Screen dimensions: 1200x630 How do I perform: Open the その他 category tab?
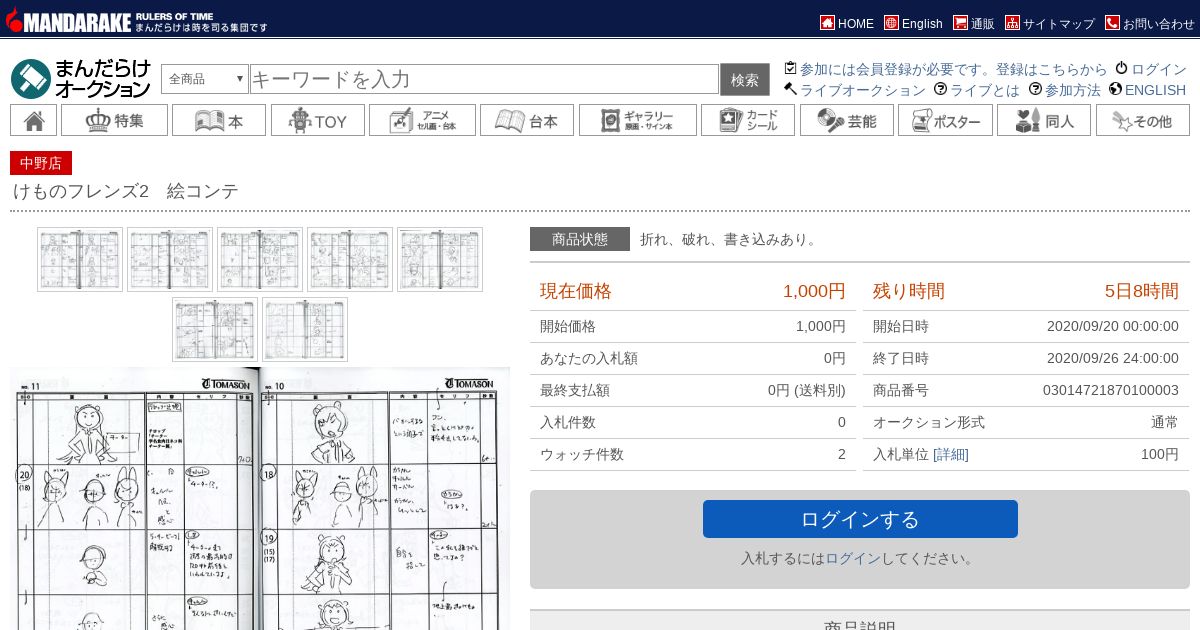[x=1143, y=120]
